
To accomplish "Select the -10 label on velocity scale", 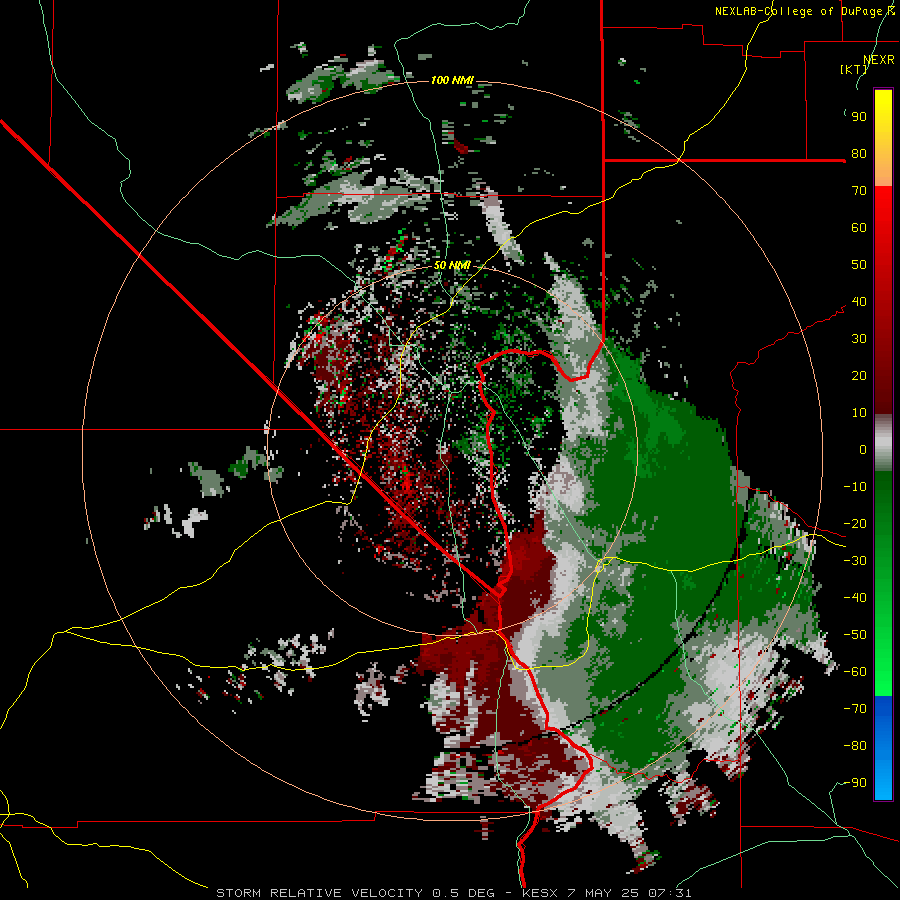I will point(855,487).
